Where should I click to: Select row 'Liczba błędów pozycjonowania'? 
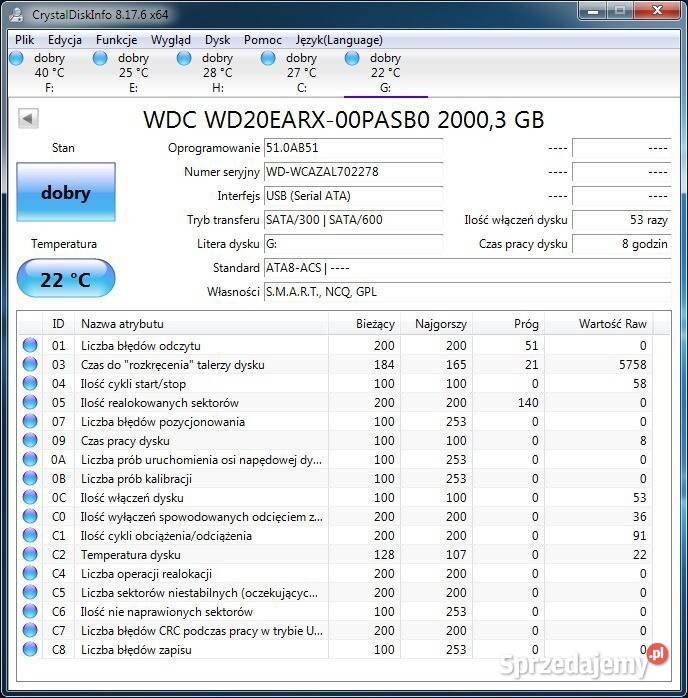point(336,422)
